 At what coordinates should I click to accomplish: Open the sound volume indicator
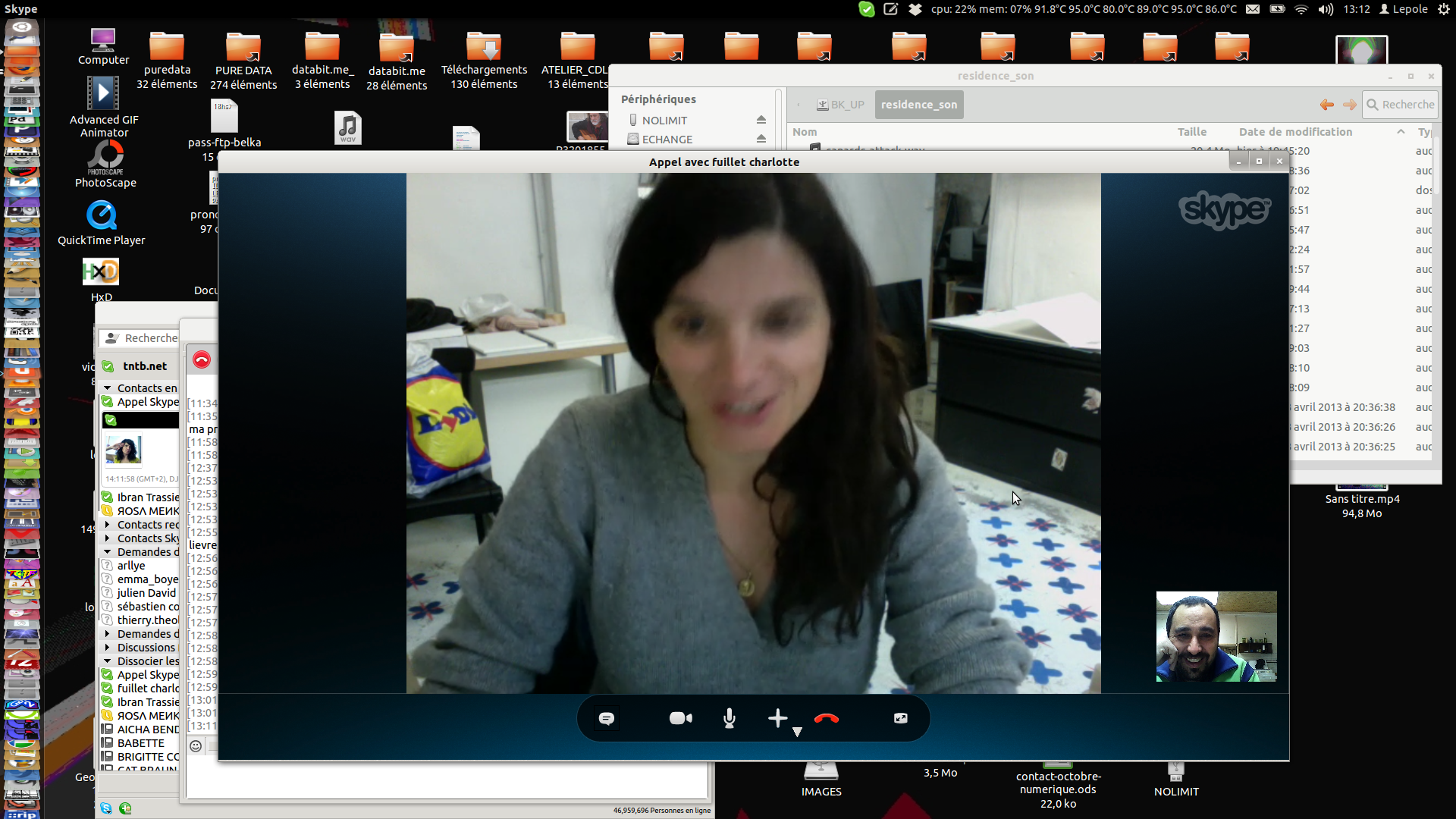point(1326,9)
